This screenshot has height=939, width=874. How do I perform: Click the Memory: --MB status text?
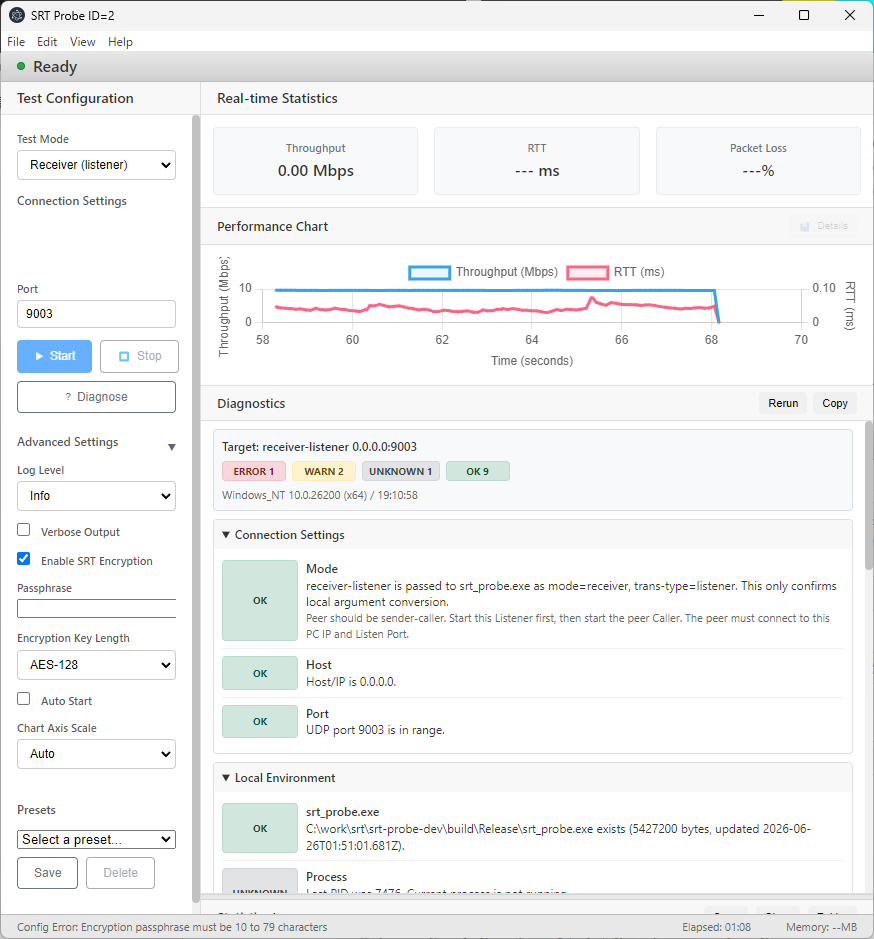[821, 928]
